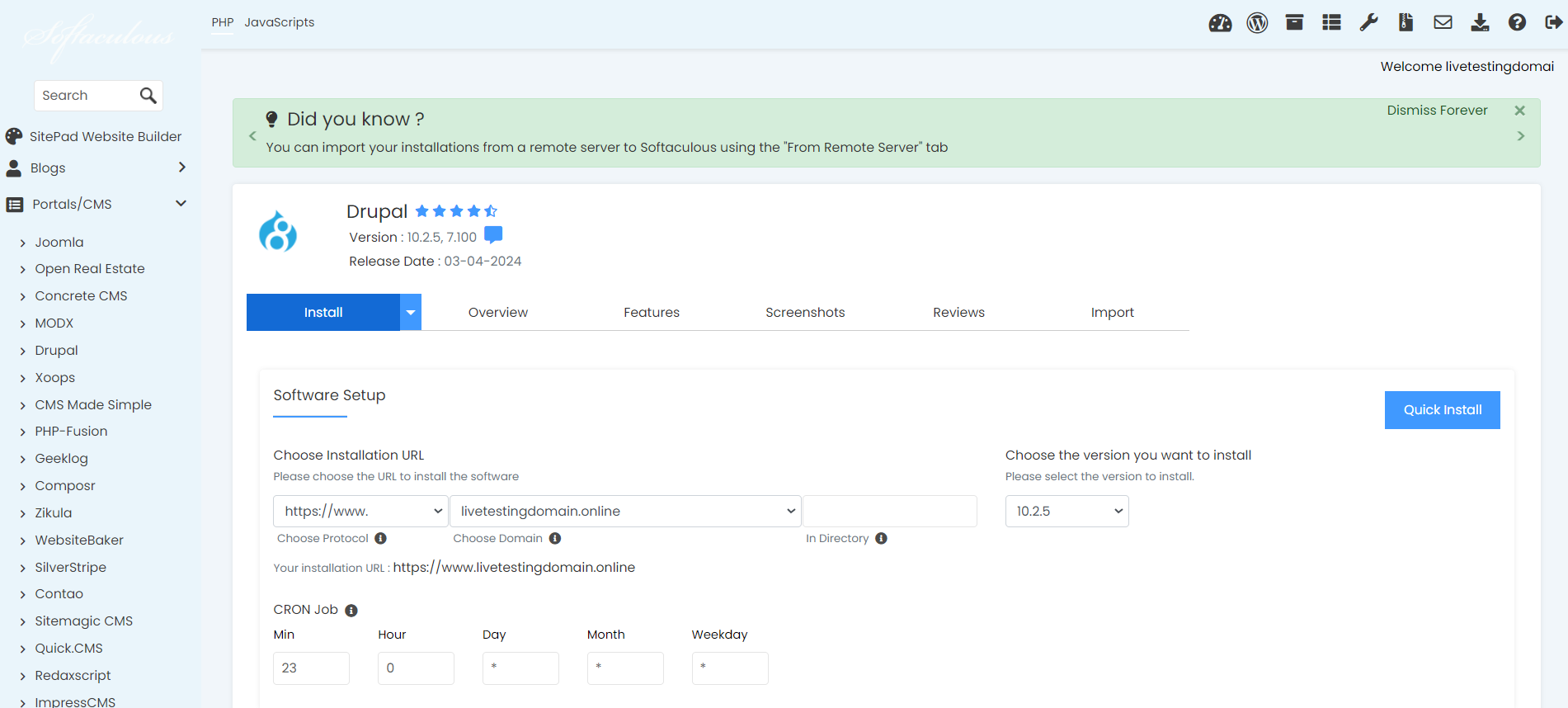
Task: Click the In Directory input field
Action: (890, 512)
